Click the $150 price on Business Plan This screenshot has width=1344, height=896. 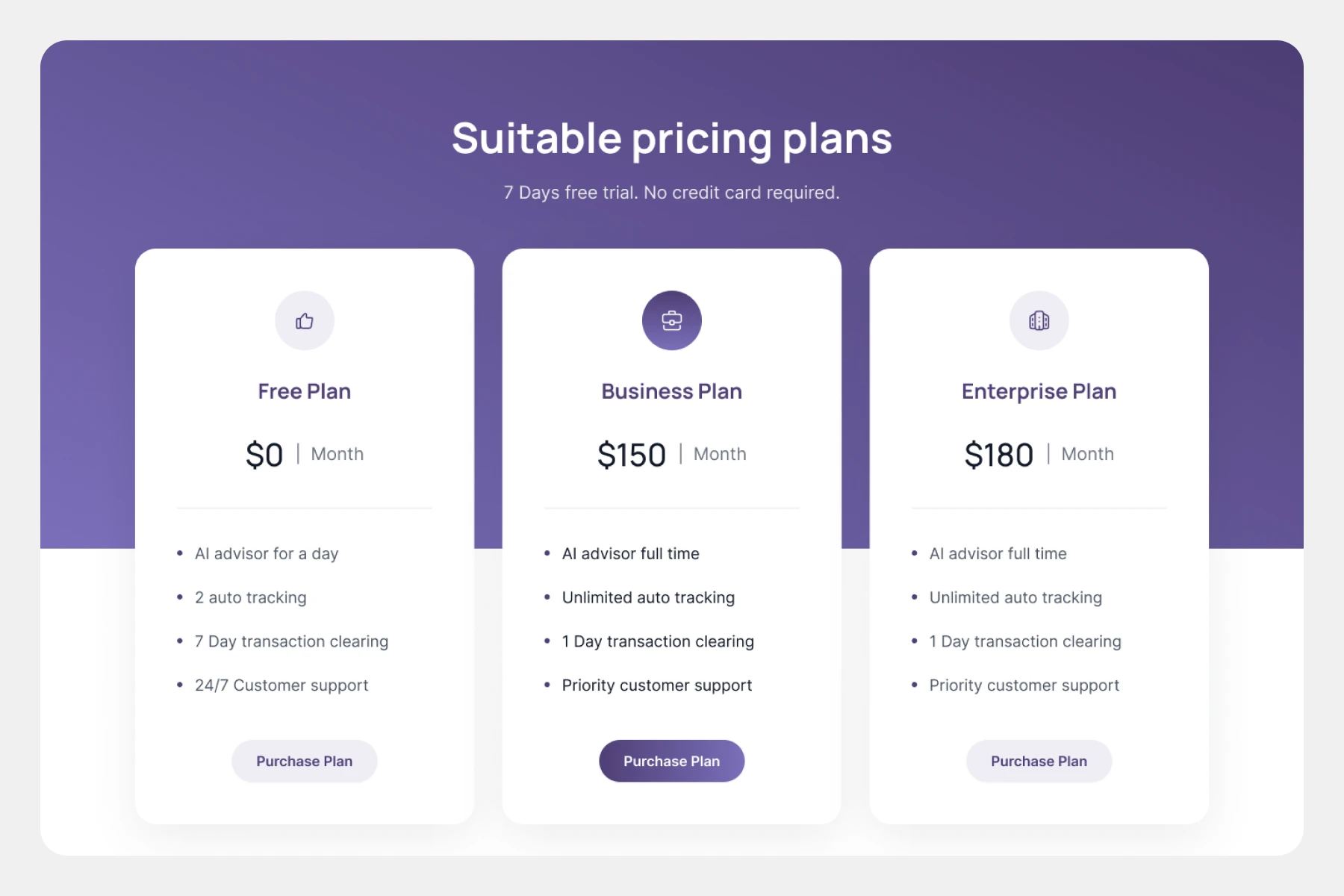[632, 455]
